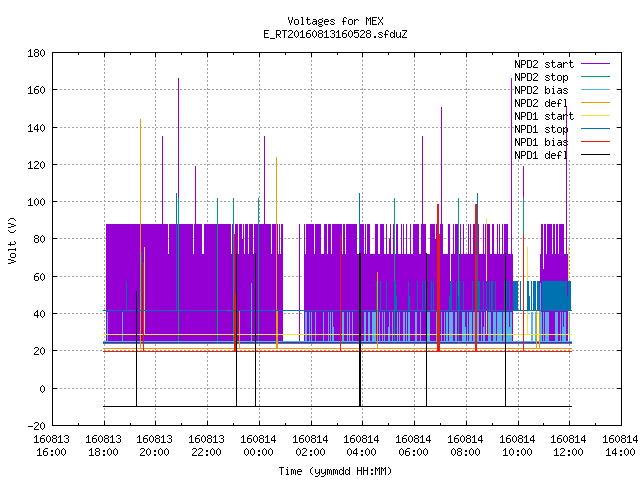Click the 120 y-axis tick label
Image resolution: width=640 pixels, height=480 pixels.
click(x=36, y=165)
